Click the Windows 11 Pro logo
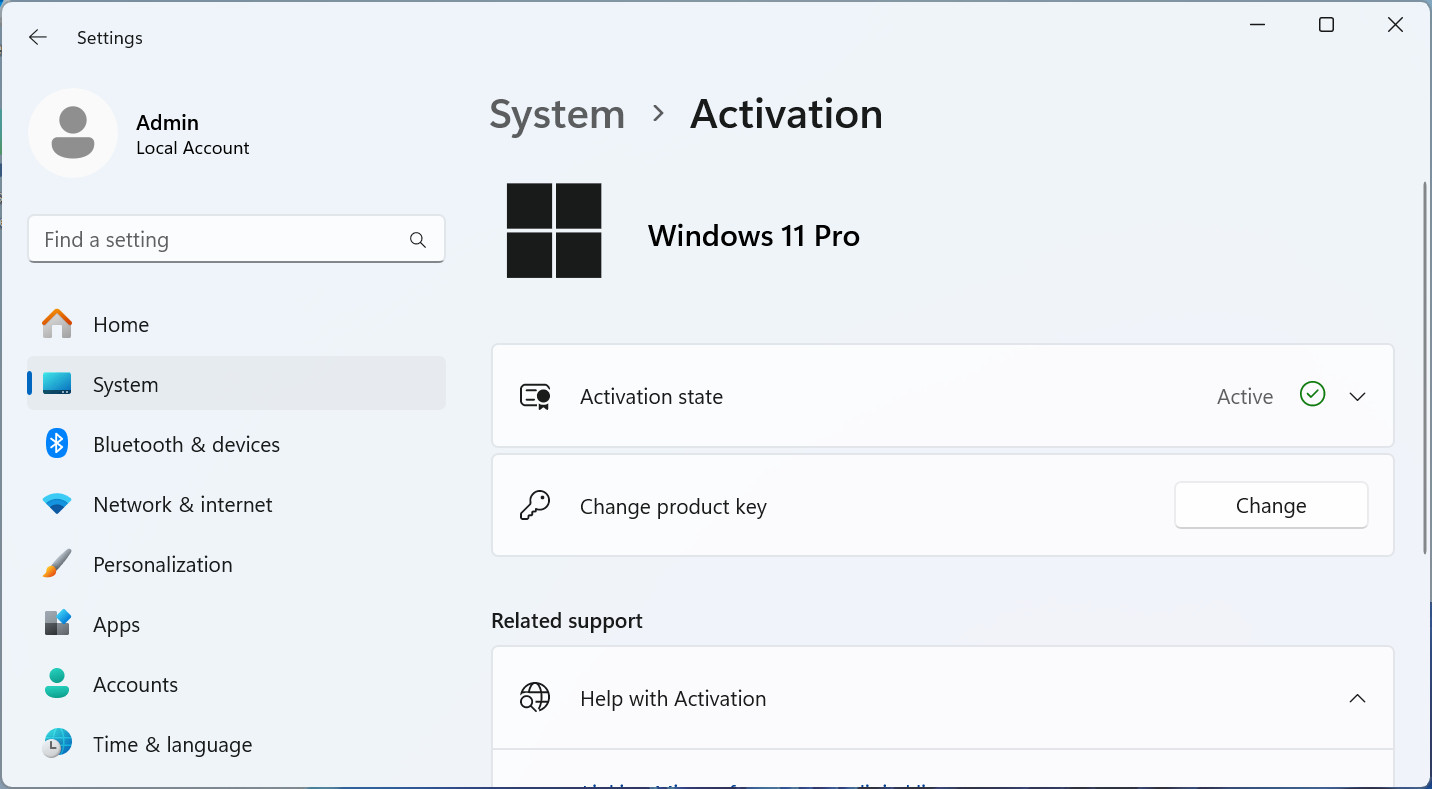1432x789 pixels. tap(554, 231)
